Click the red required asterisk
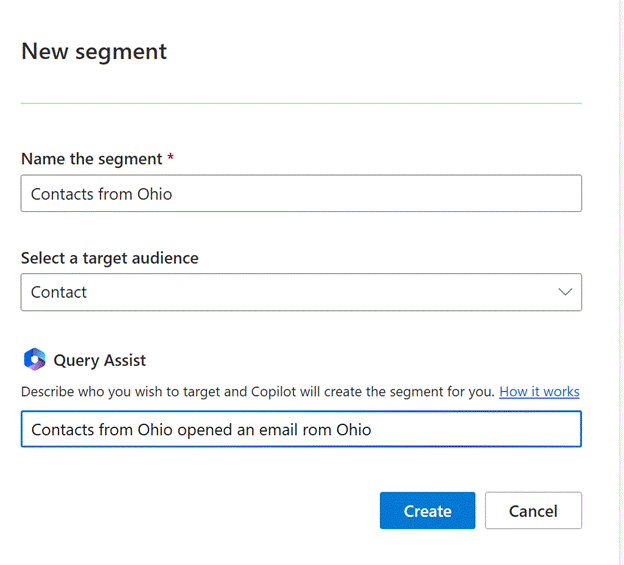 (171, 158)
